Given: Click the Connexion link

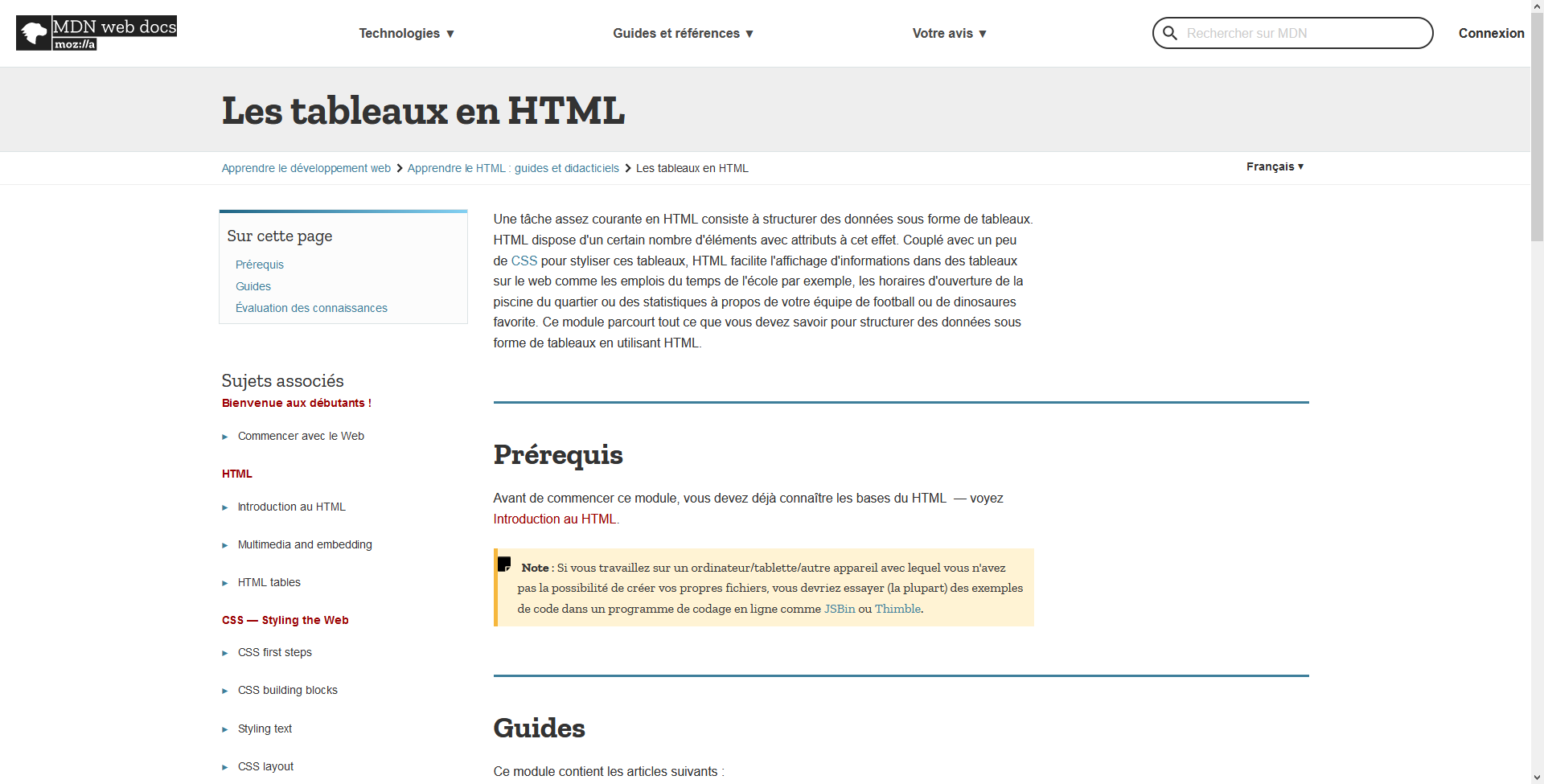Looking at the screenshot, I should click(x=1491, y=33).
